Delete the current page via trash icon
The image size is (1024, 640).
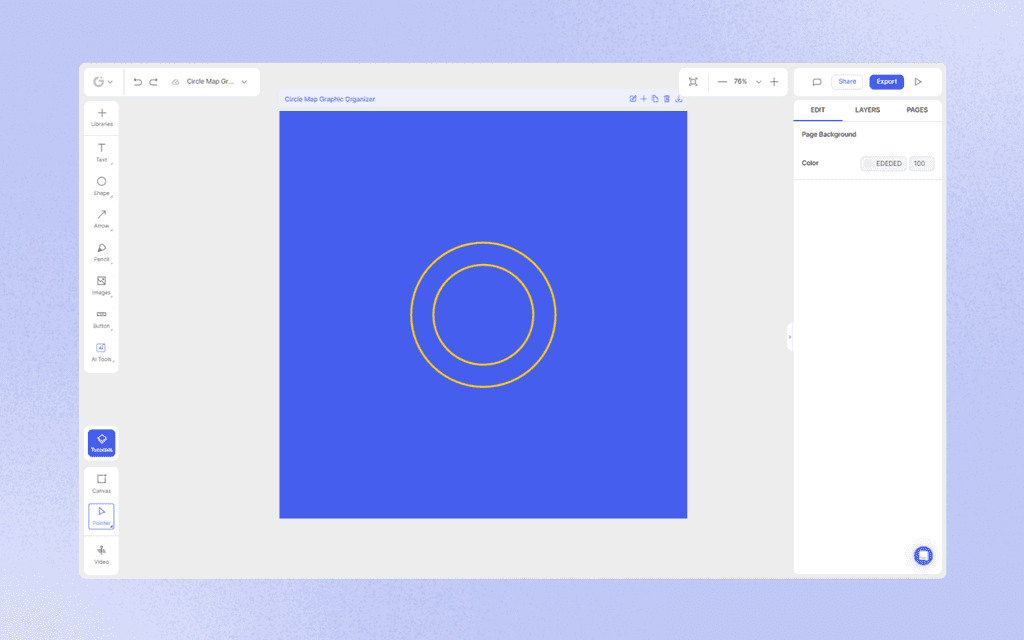[x=667, y=99]
